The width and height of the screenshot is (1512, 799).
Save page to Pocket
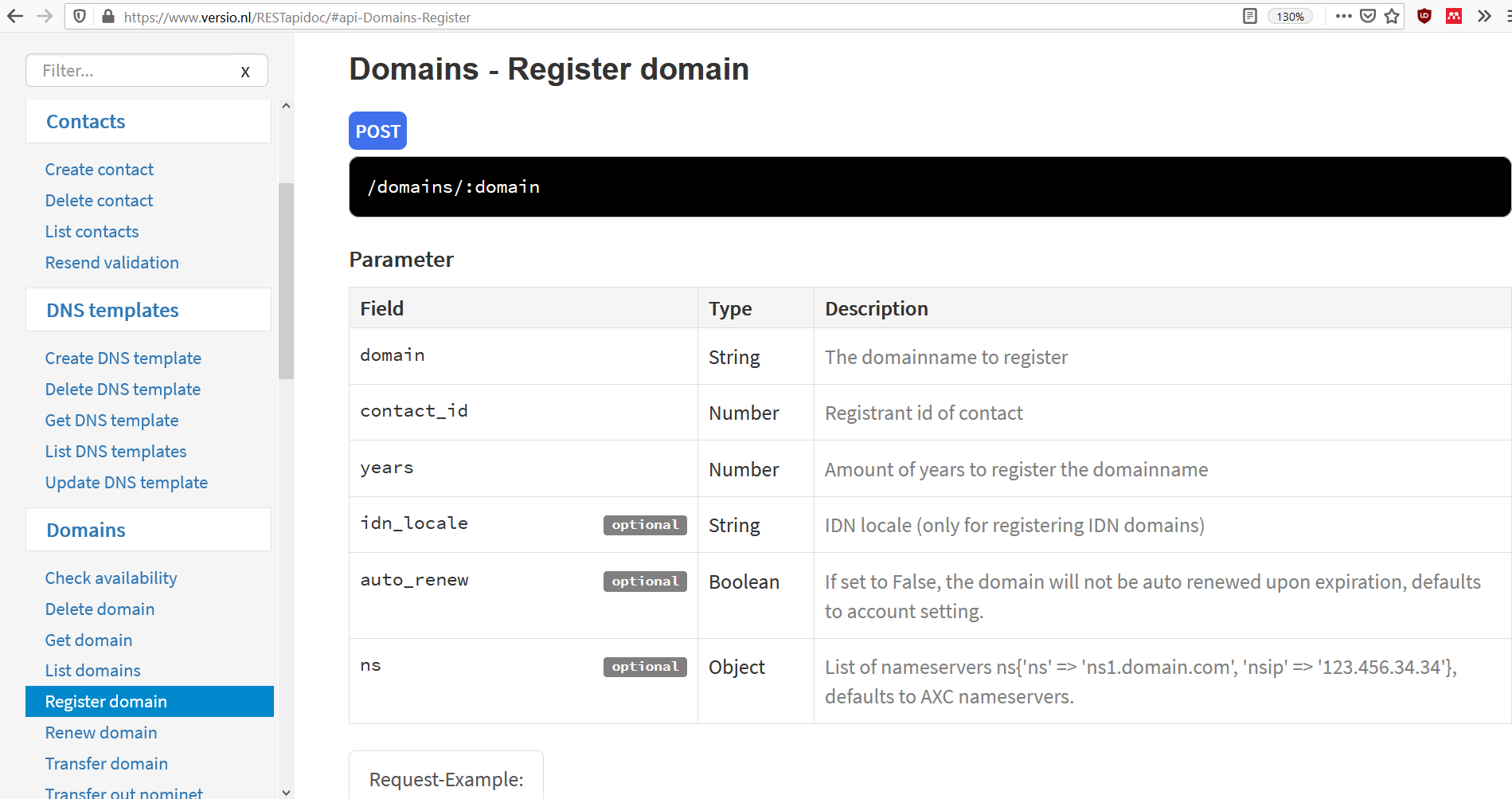[x=1368, y=16]
